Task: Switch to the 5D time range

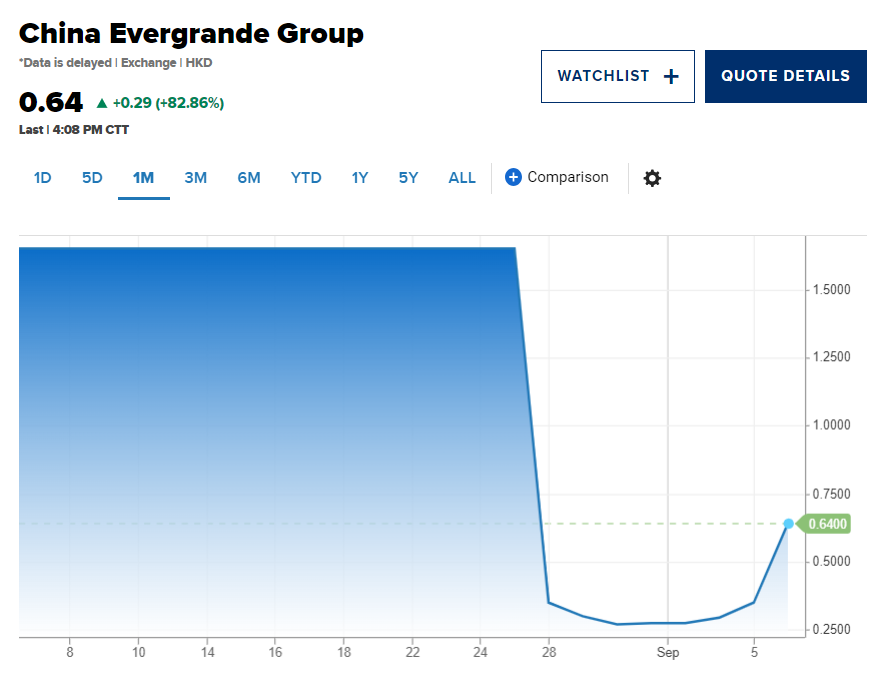Action: [92, 178]
